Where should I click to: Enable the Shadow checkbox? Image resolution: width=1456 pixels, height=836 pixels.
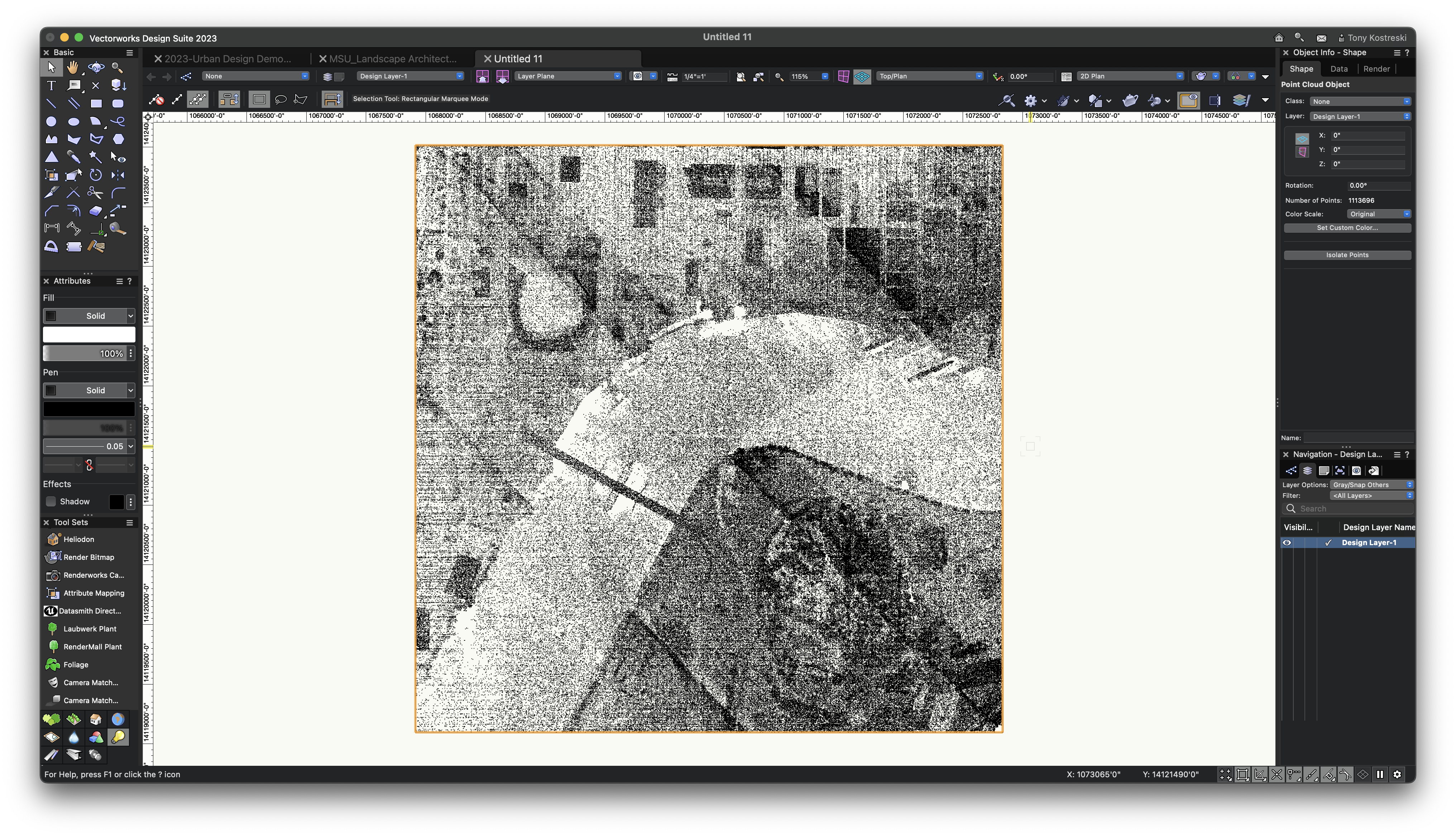51,502
